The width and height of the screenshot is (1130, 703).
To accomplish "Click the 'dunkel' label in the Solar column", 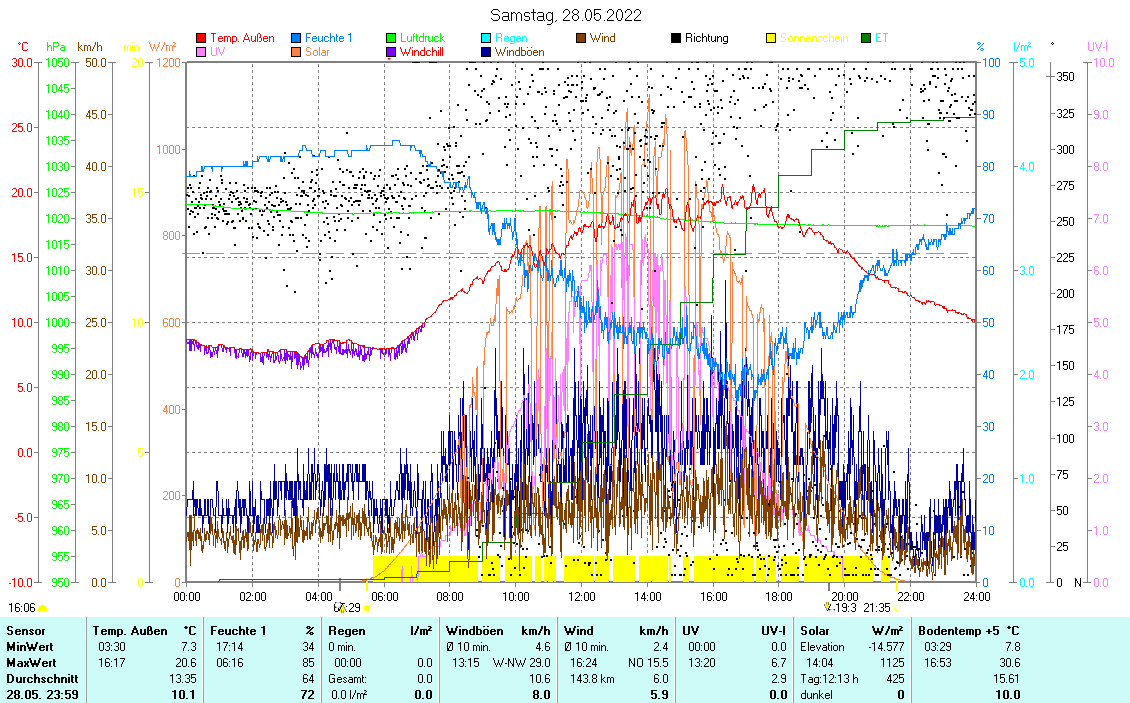I will (817, 695).
